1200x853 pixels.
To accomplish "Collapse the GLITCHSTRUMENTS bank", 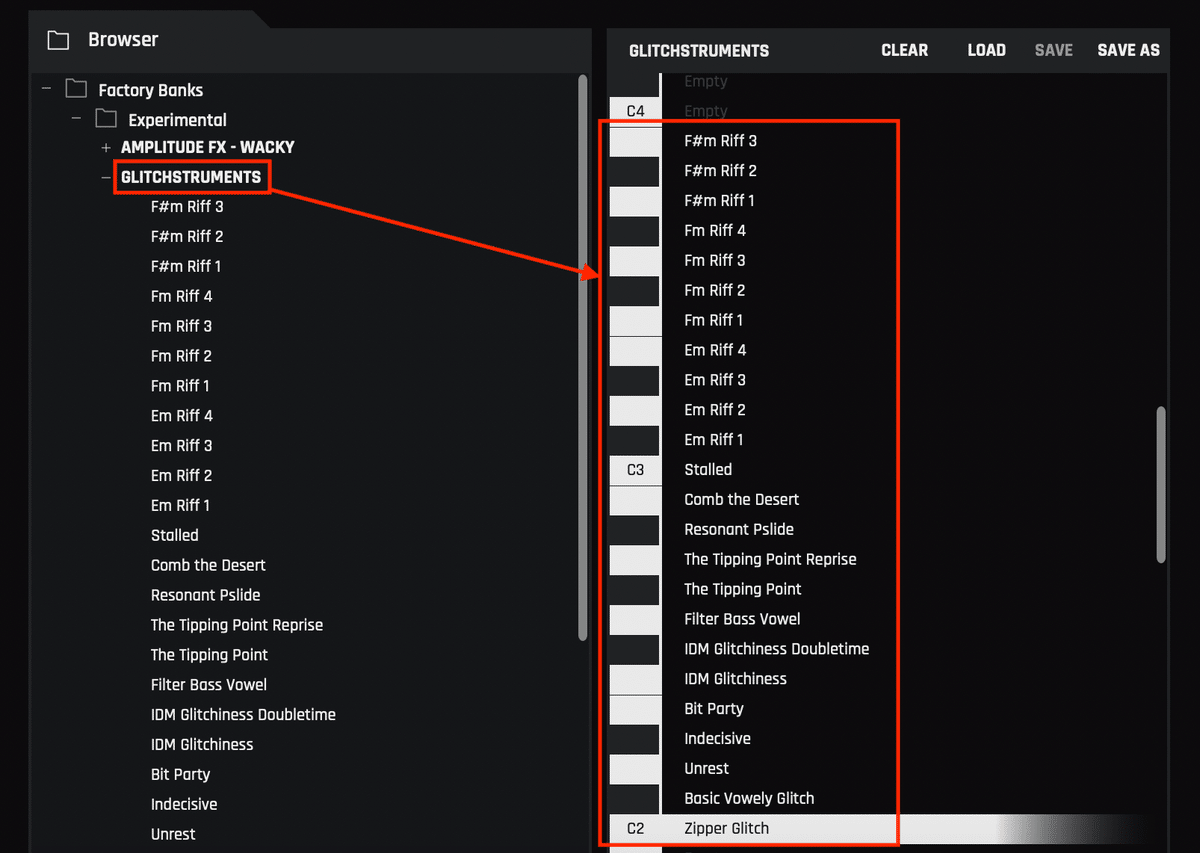I will 106,177.
